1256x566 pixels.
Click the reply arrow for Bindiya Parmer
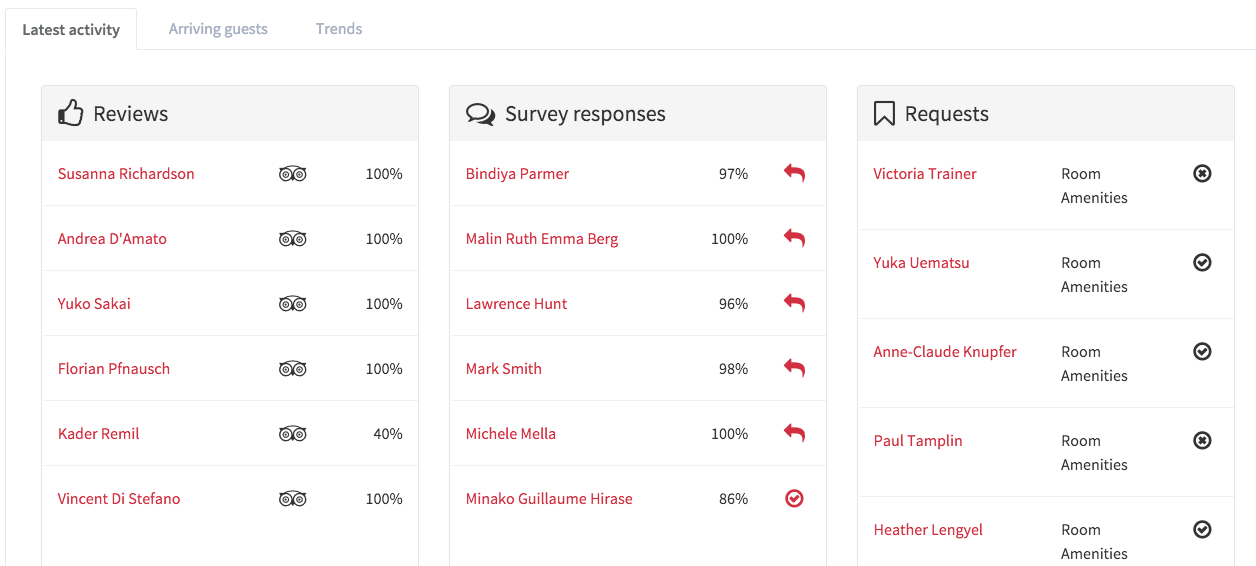pos(794,174)
